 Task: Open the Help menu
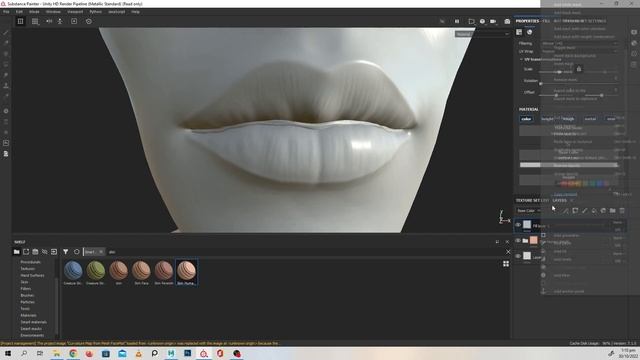click(x=135, y=12)
